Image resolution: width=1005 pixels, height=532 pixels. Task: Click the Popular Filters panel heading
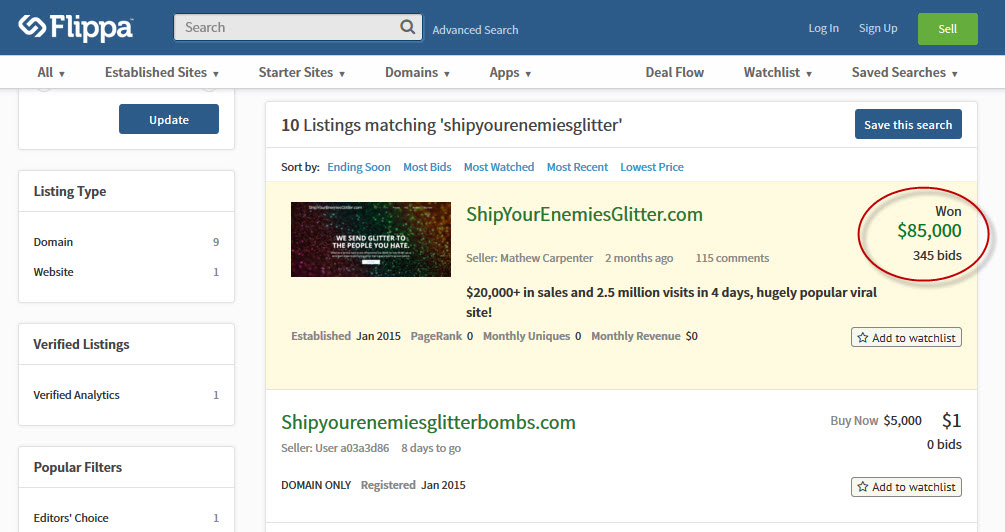78,467
